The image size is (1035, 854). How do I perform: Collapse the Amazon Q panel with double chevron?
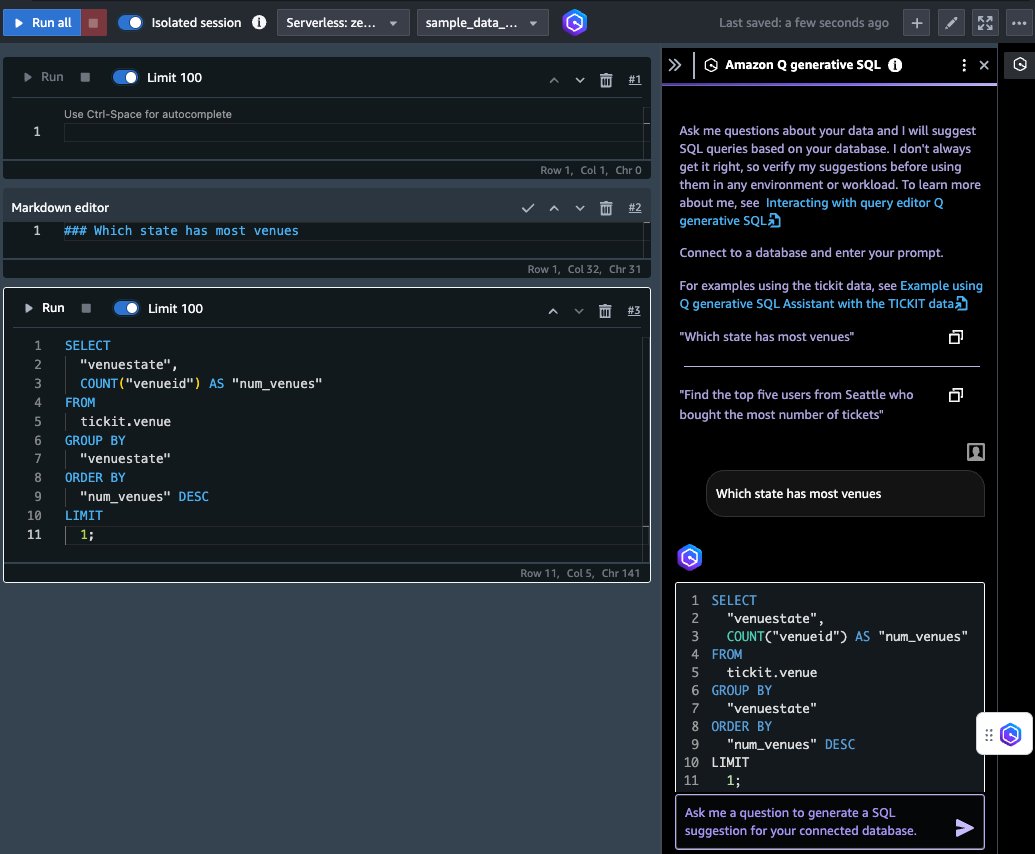pos(675,65)
